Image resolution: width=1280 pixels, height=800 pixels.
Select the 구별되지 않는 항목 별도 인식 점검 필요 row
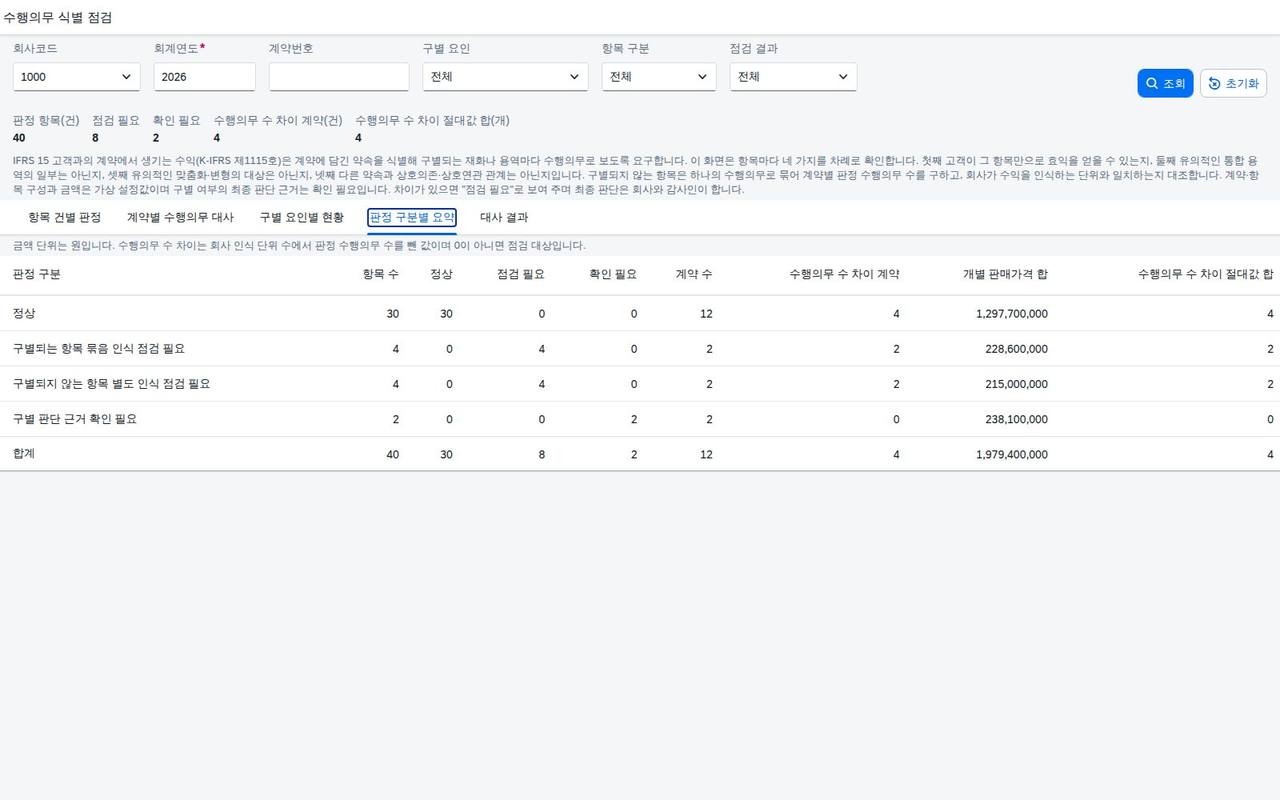point(640,384)
